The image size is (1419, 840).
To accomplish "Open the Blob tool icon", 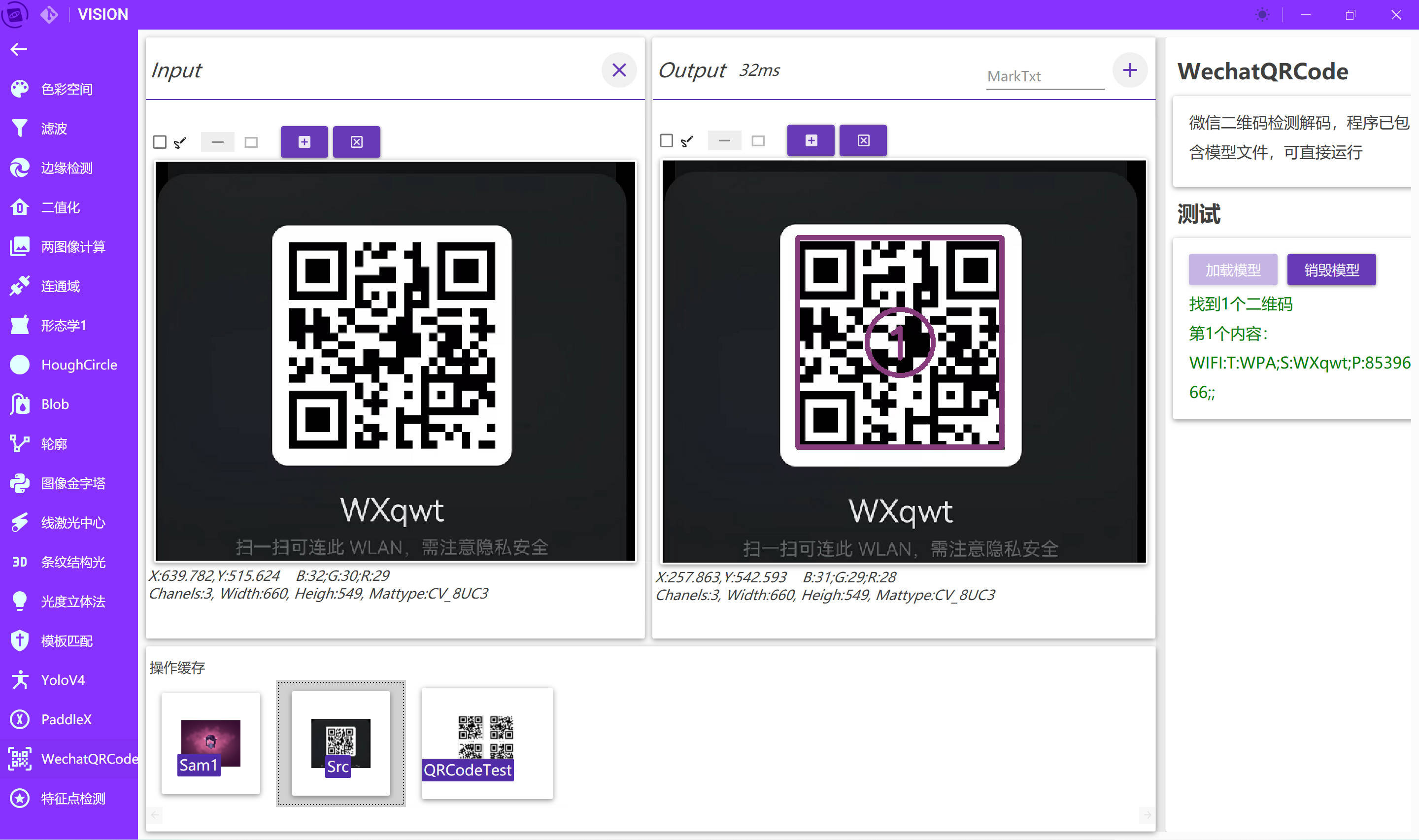I will (20, 404).
